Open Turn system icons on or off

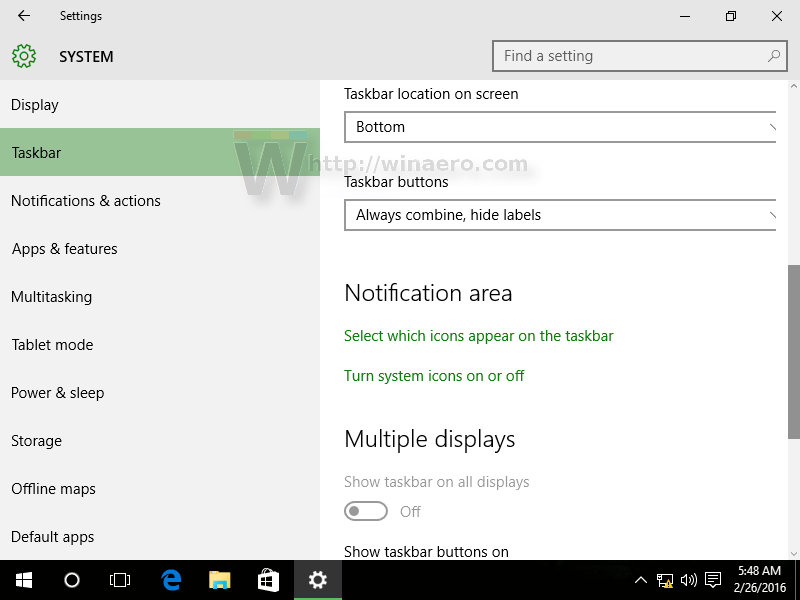(434, 376)
